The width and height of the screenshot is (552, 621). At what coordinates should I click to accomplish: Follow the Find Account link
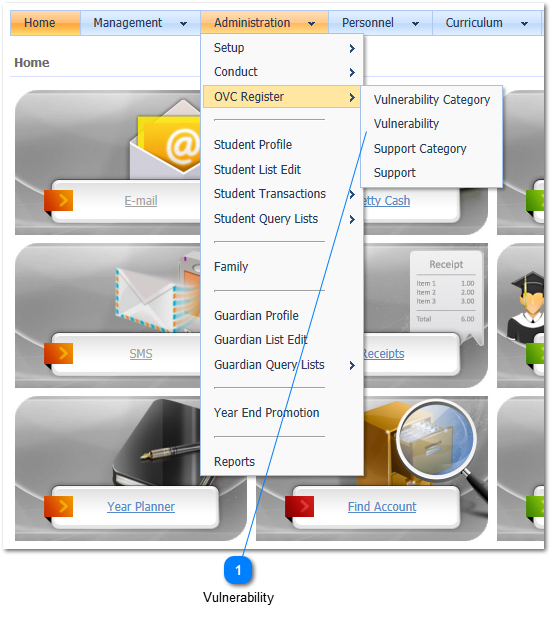coord(382,507)
